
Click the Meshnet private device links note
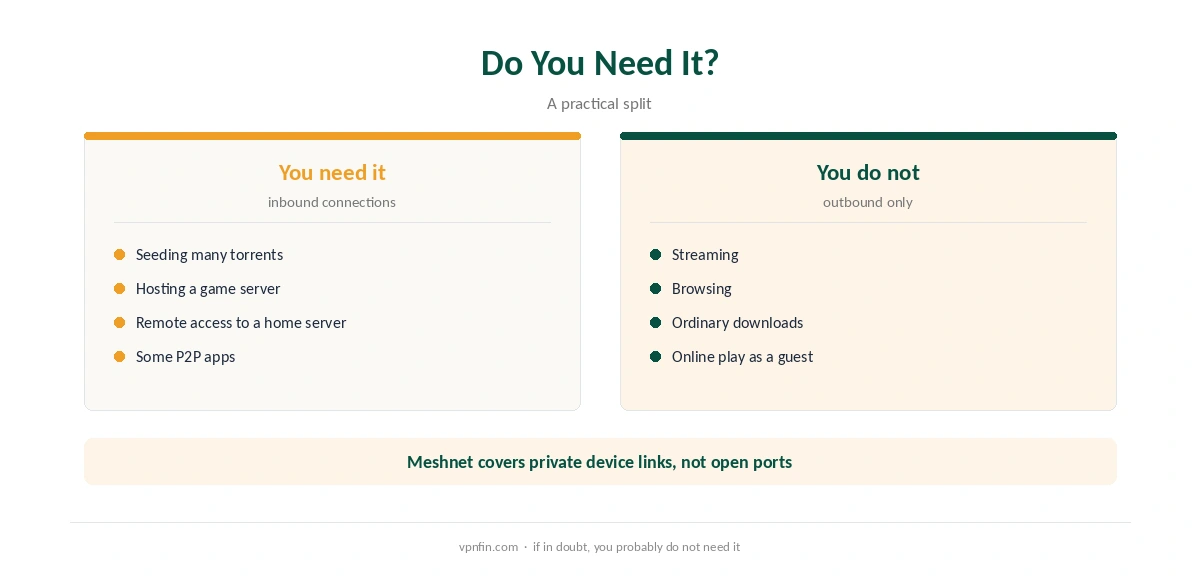[x=600, y=462]
